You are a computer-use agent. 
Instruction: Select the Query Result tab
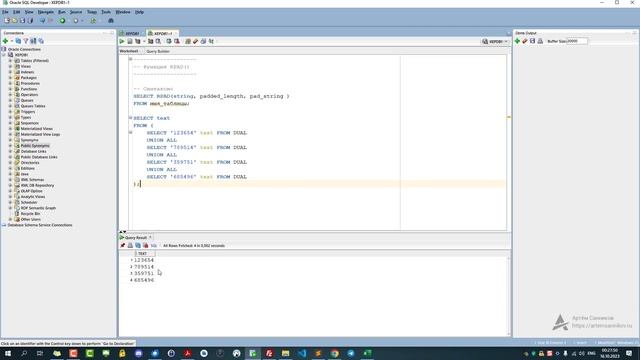(x=136, y=238)
